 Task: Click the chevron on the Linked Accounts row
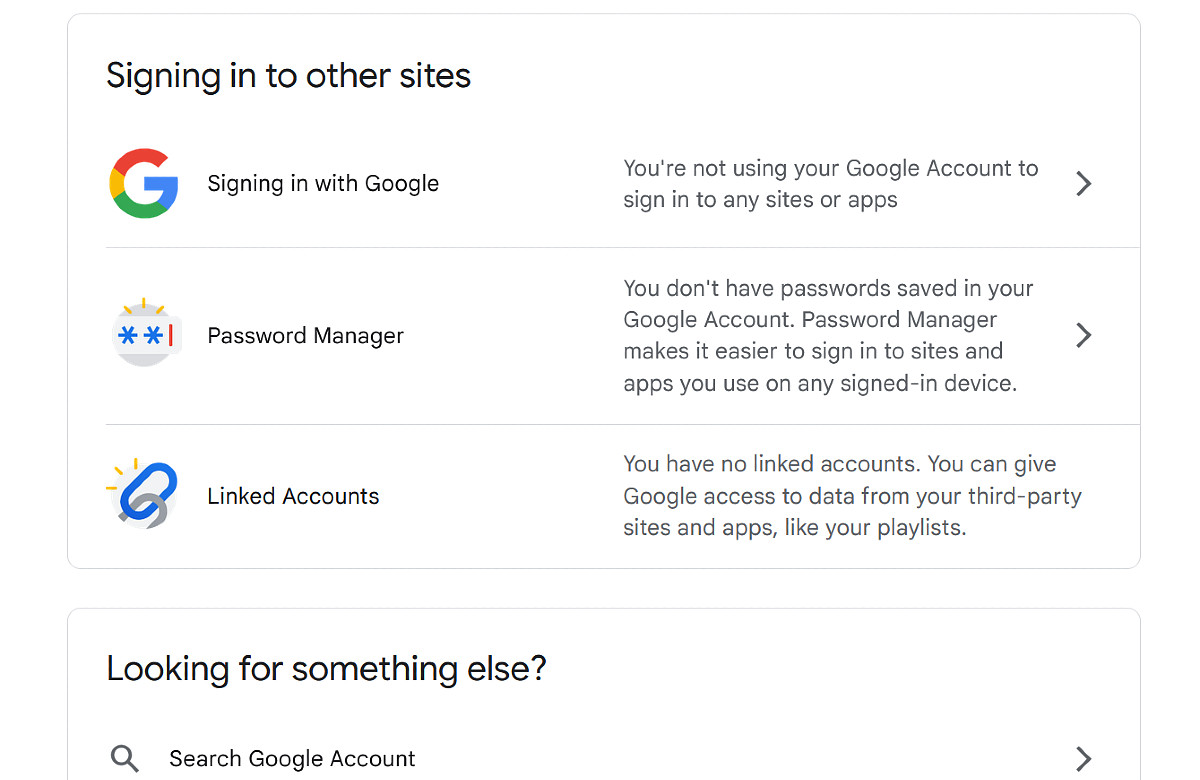[1083, 497]
